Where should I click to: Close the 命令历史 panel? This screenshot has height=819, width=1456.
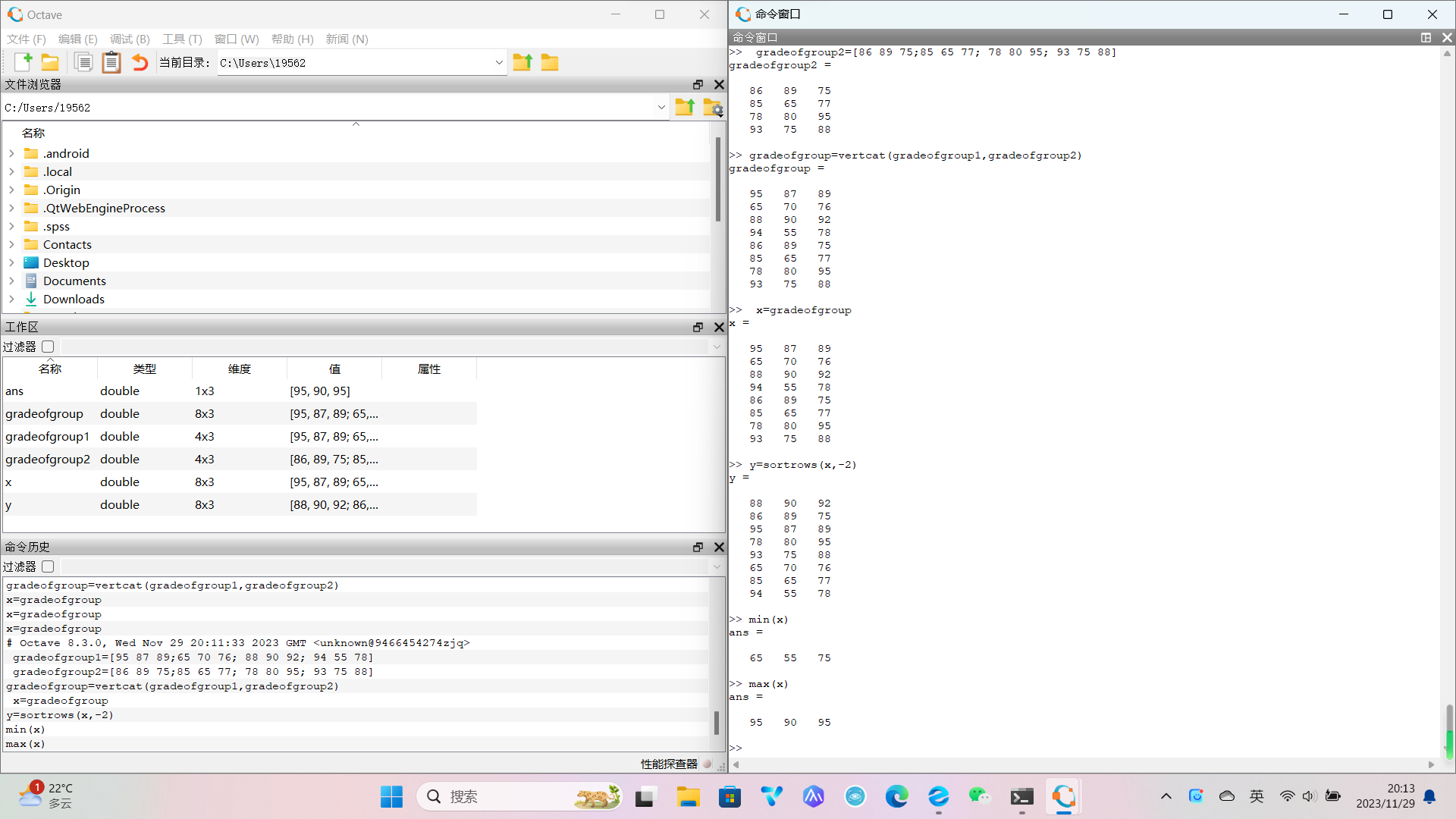click(x=719, y=548)
